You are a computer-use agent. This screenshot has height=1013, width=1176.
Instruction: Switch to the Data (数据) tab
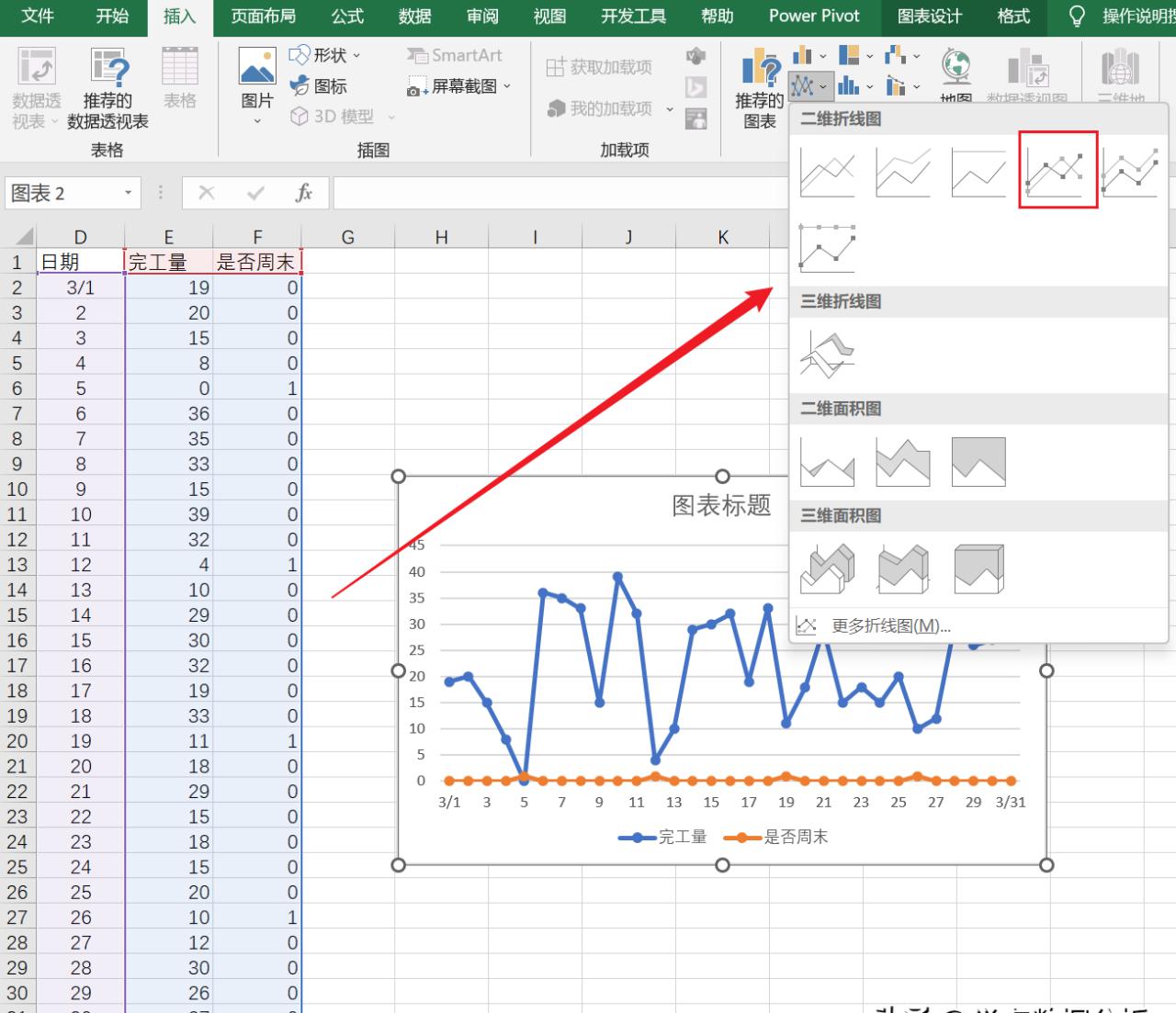(415, 17)
